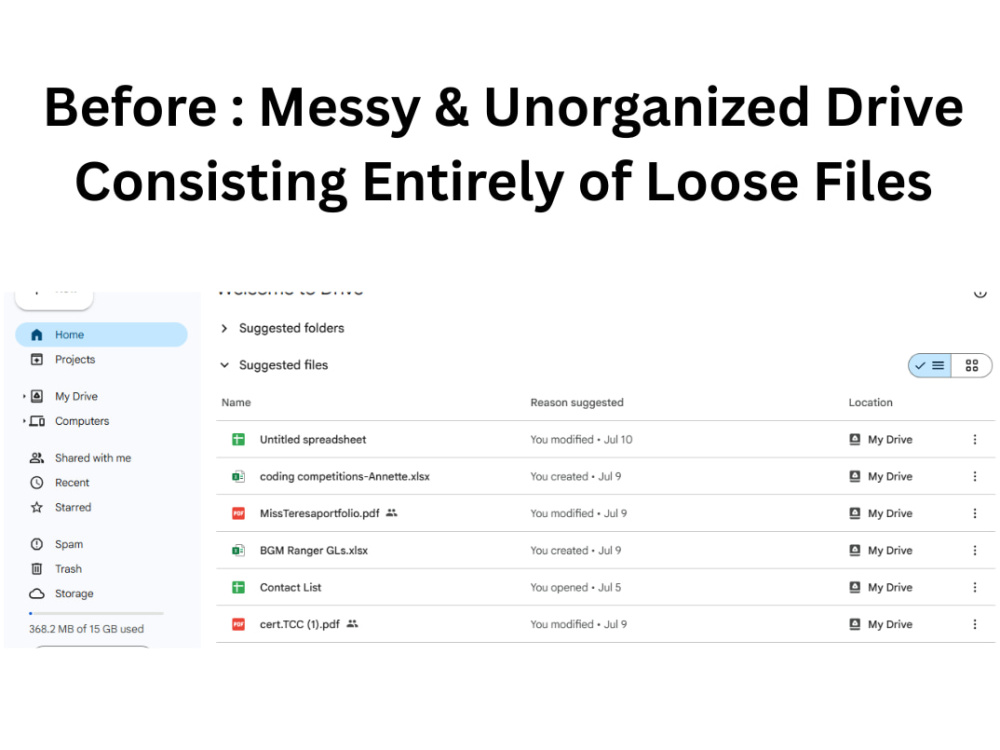Click the BGM Ranger GLs Excel icon
The width and height of the screenshot is (1000, 750).
[239, 551]
